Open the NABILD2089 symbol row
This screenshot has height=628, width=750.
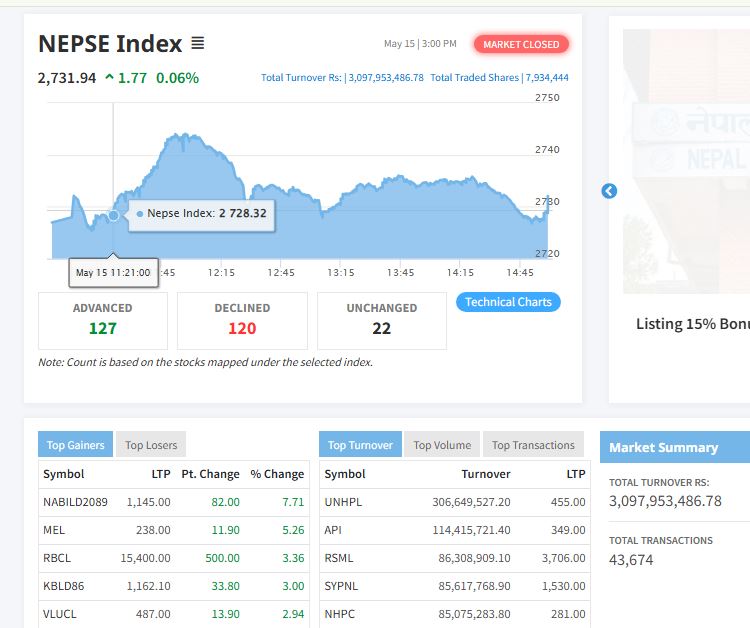[x=174, y=502]
